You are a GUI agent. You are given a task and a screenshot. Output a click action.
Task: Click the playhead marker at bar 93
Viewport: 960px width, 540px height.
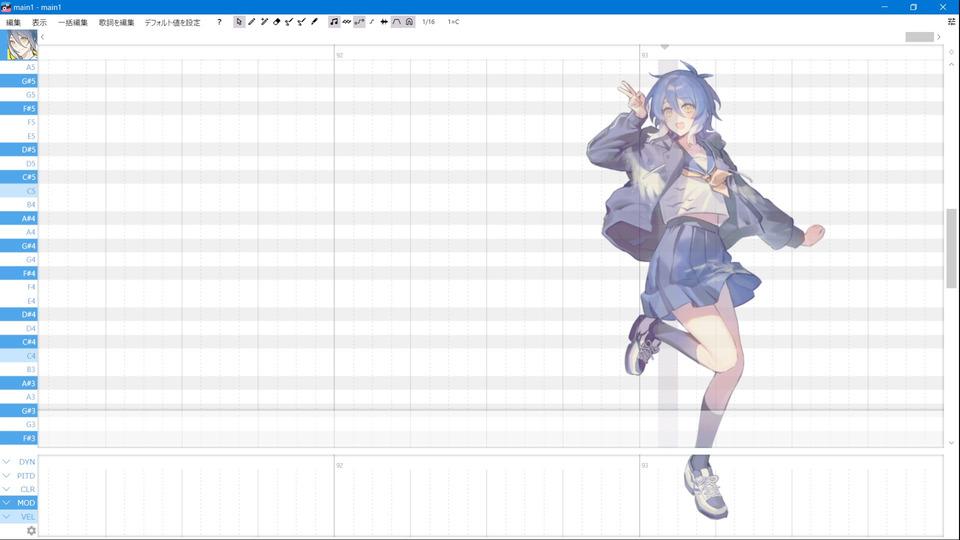(x=664, y=47)
